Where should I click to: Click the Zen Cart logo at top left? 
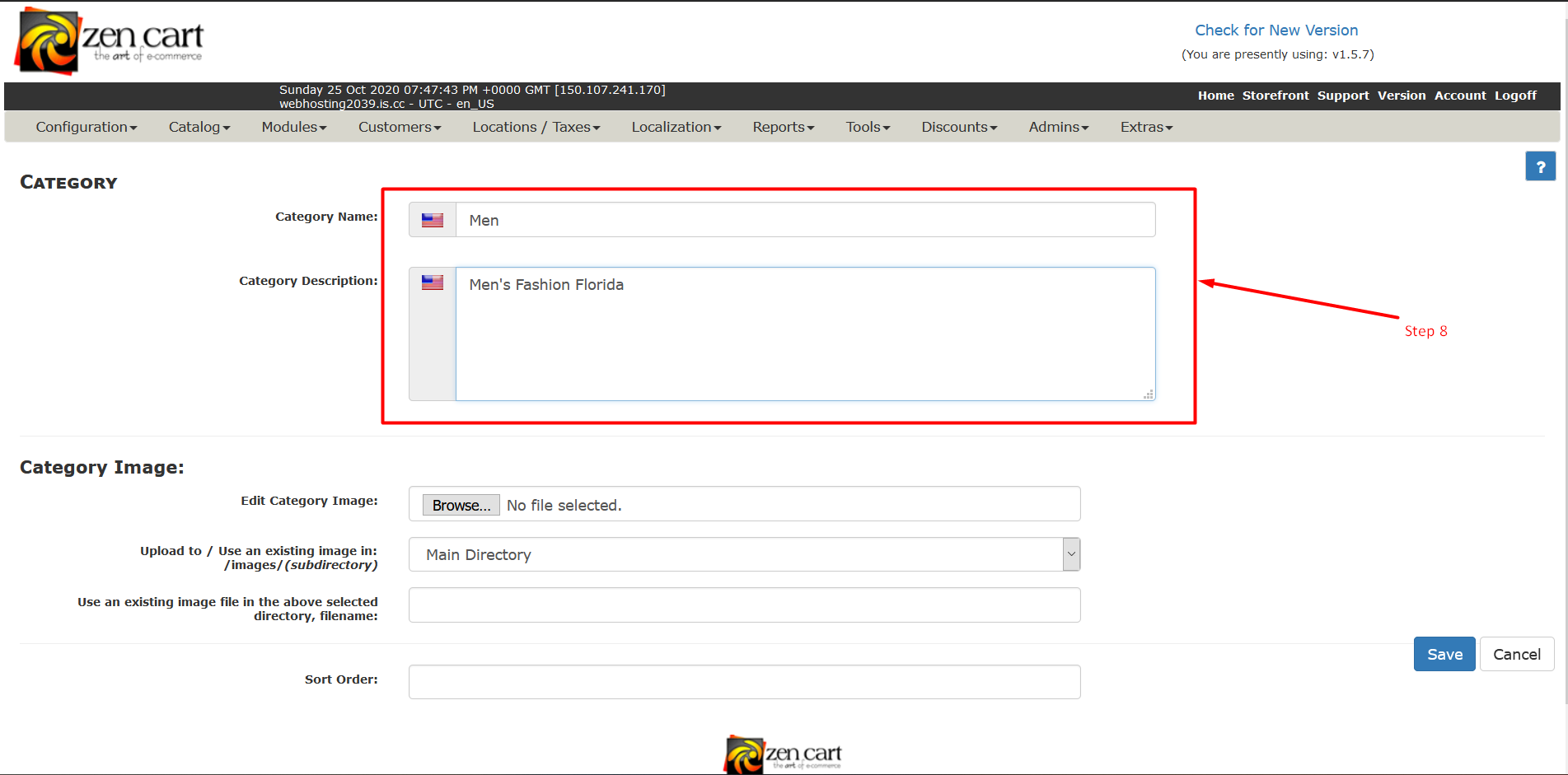pos(109,41)
